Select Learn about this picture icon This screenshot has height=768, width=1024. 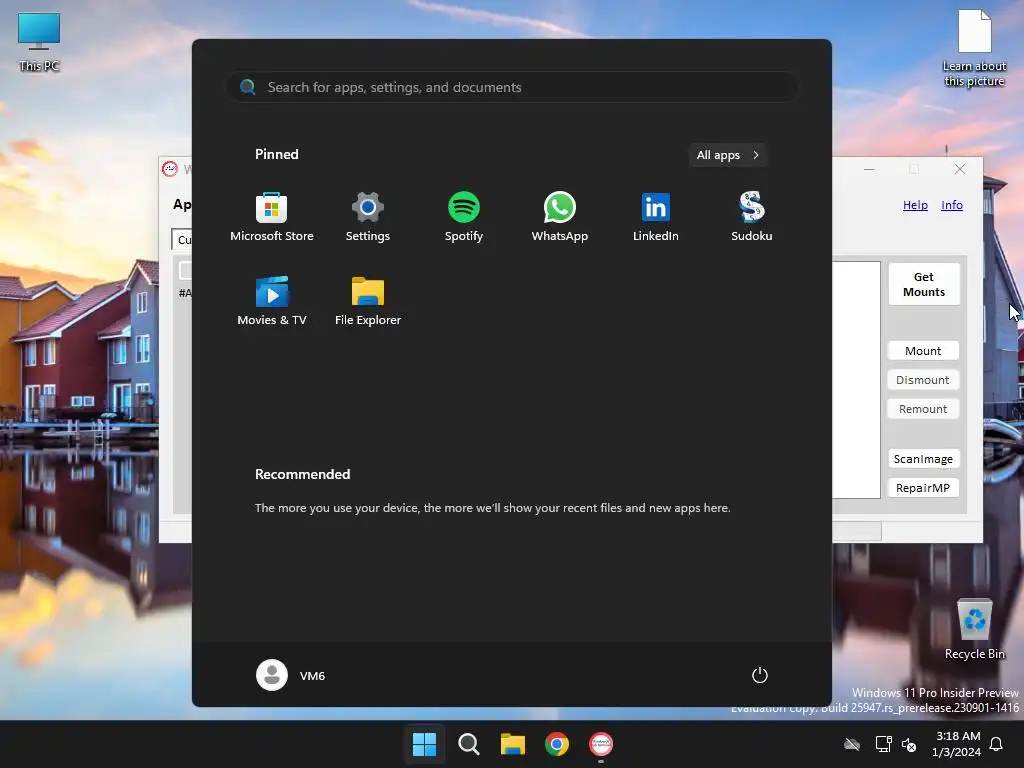tap(974, 48)
